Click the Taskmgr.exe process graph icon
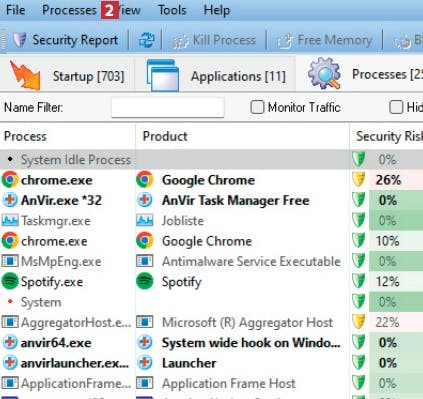Viewport: 423px width, 399px height. [x=10, y=220]
